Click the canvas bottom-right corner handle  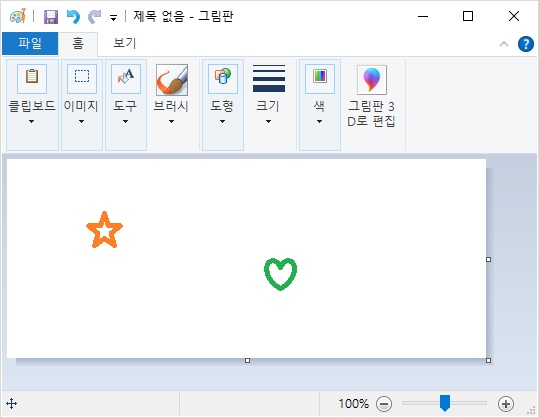click(x=488, y=360)
